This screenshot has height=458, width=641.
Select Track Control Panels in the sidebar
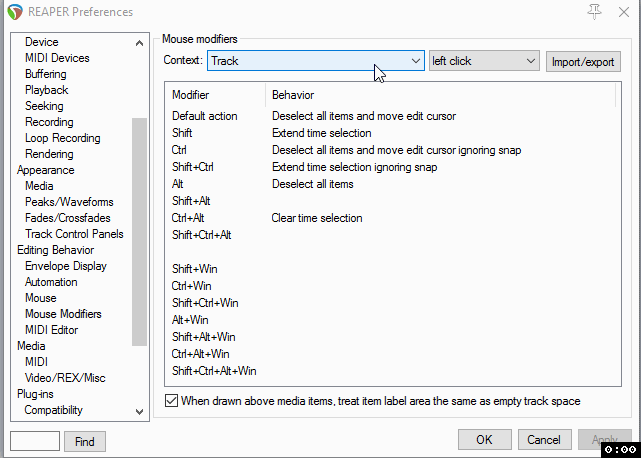click(x=74, y=234)
